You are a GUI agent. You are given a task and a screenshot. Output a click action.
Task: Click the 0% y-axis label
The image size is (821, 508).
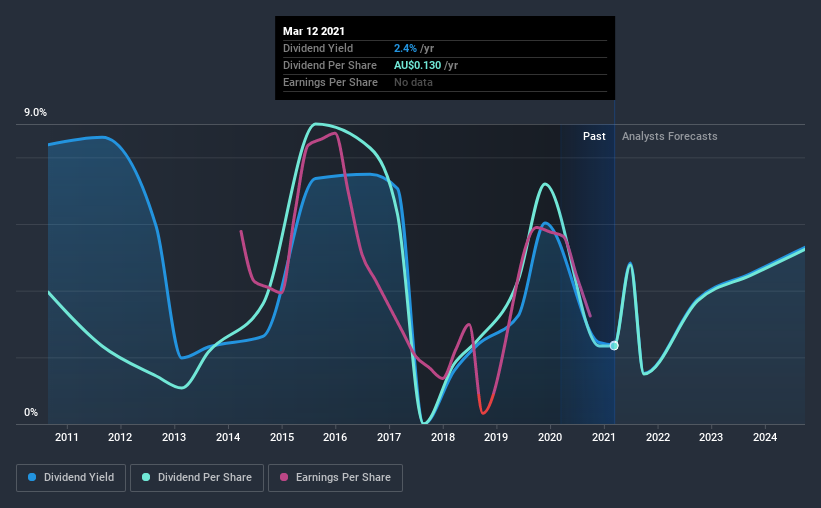[x=31, y=413]
